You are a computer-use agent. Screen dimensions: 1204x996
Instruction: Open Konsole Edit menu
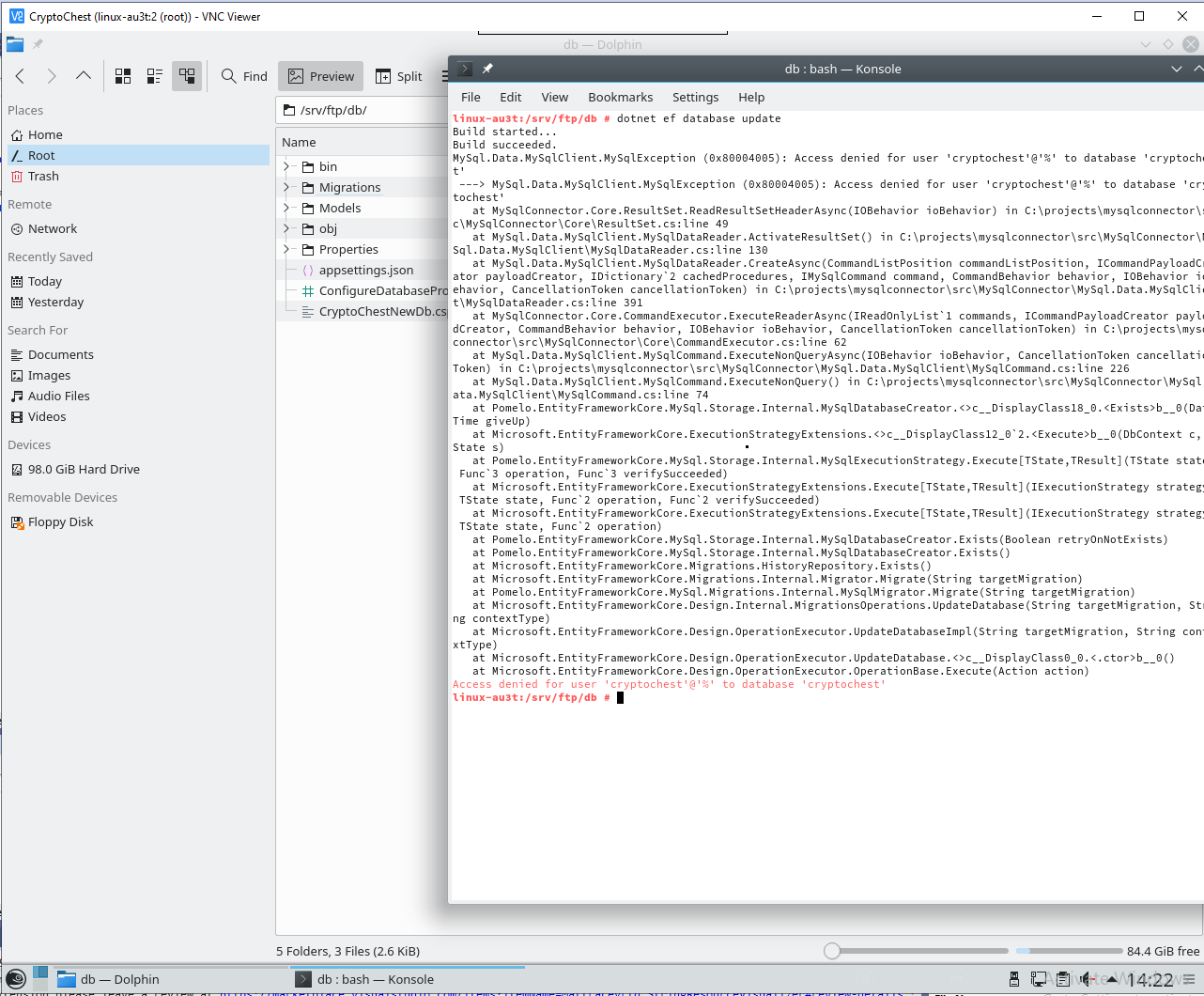(511, 97)
